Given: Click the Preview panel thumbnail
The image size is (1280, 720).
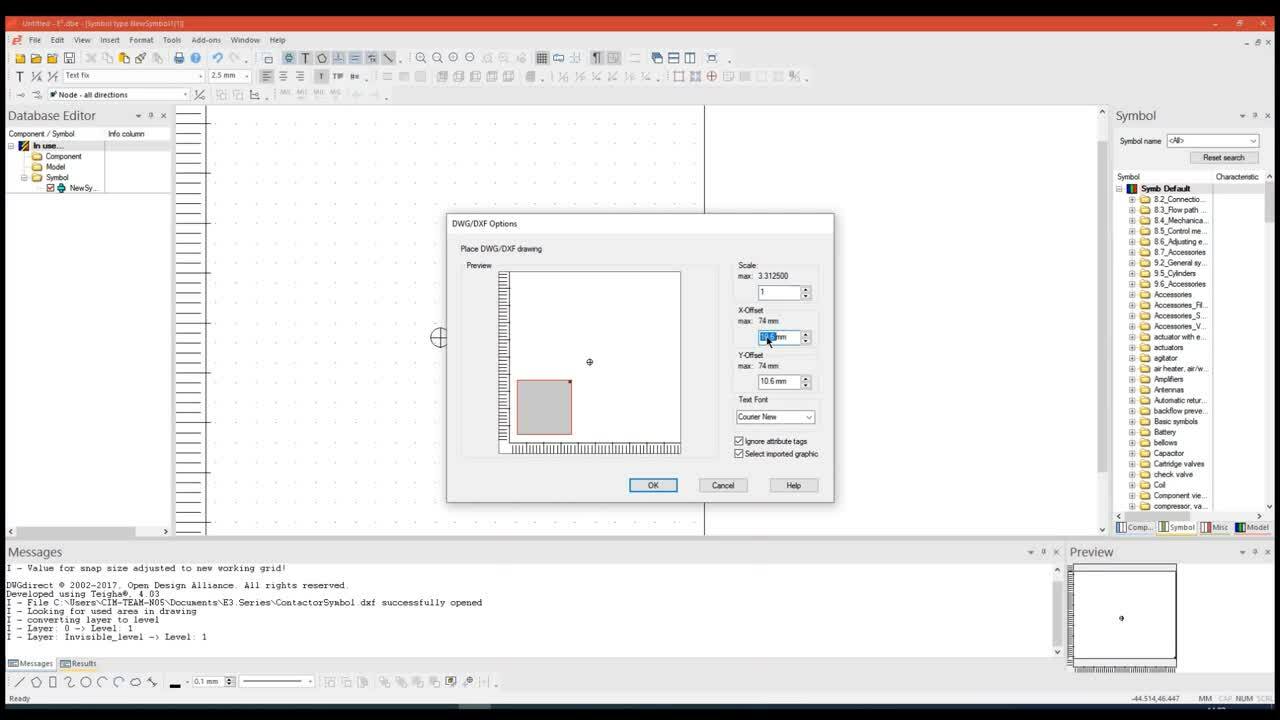Looking at the screenshot, I should pos(1122,617).
